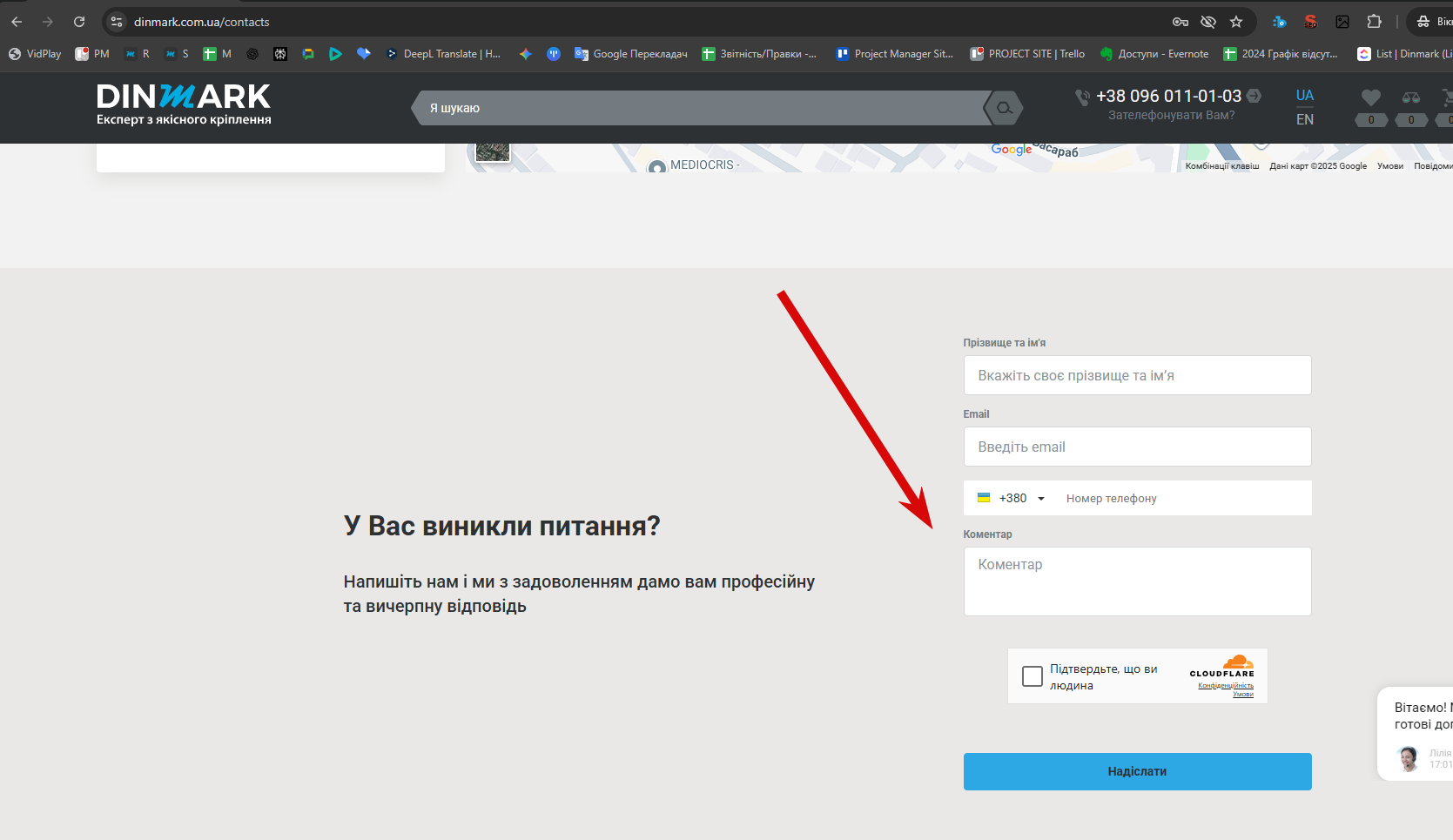Click the 'Введіть email' field
The image size is (1453, 840).
(1137, 447)
